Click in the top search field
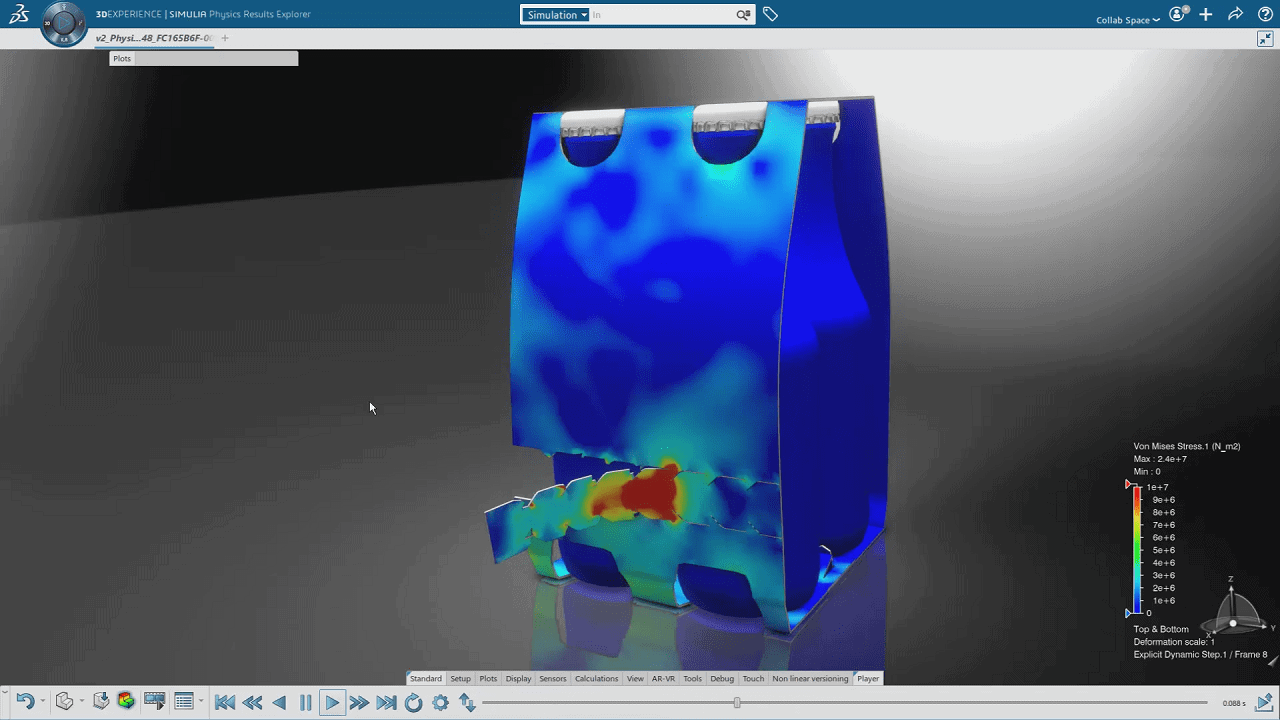The height and width of the screenshot is (720, 1280). 660,15
